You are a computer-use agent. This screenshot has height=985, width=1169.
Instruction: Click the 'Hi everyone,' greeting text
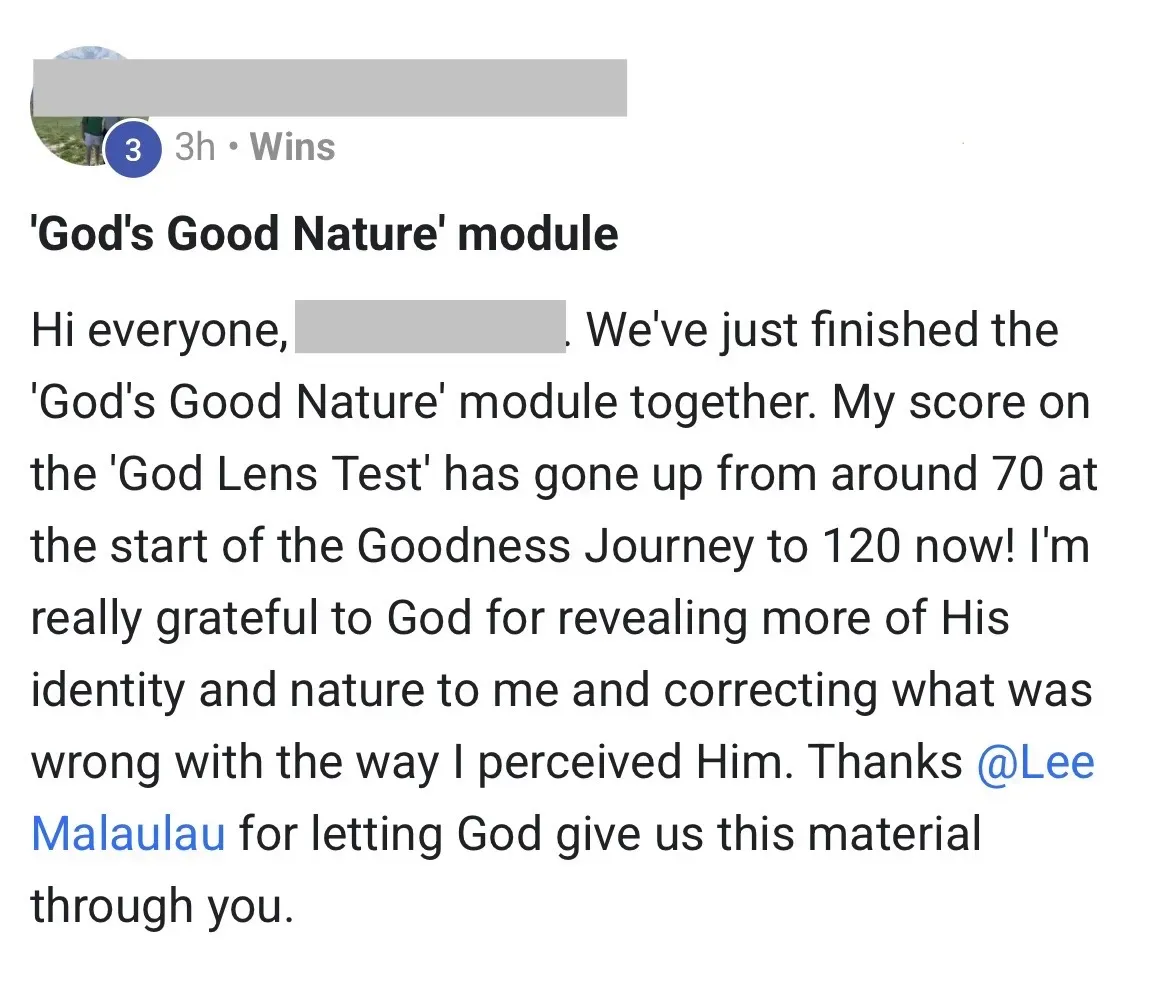pyautogui.click(x=158, y=331)
